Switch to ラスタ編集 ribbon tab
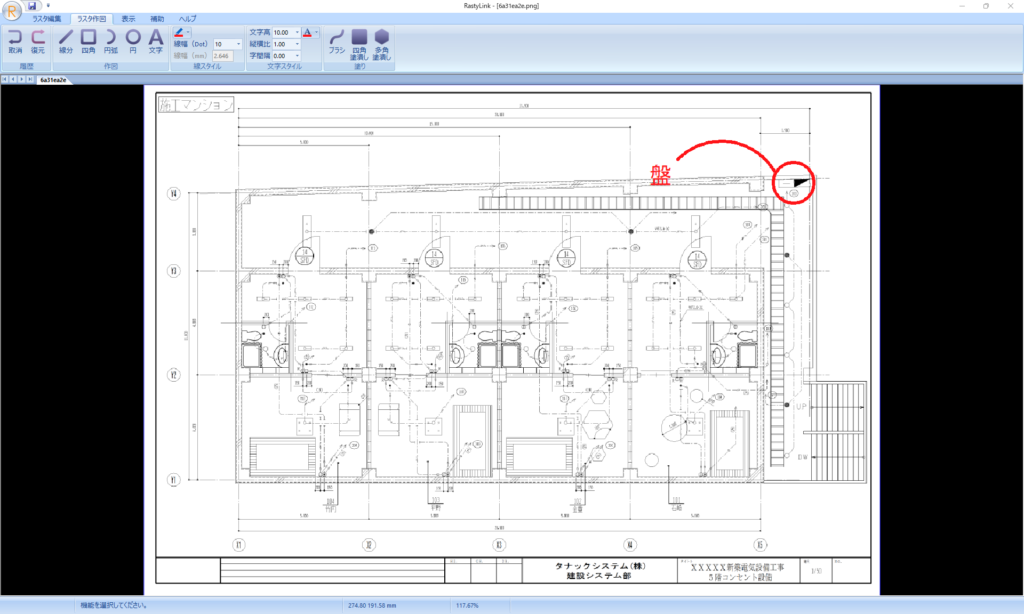 (x=47, y=19)
